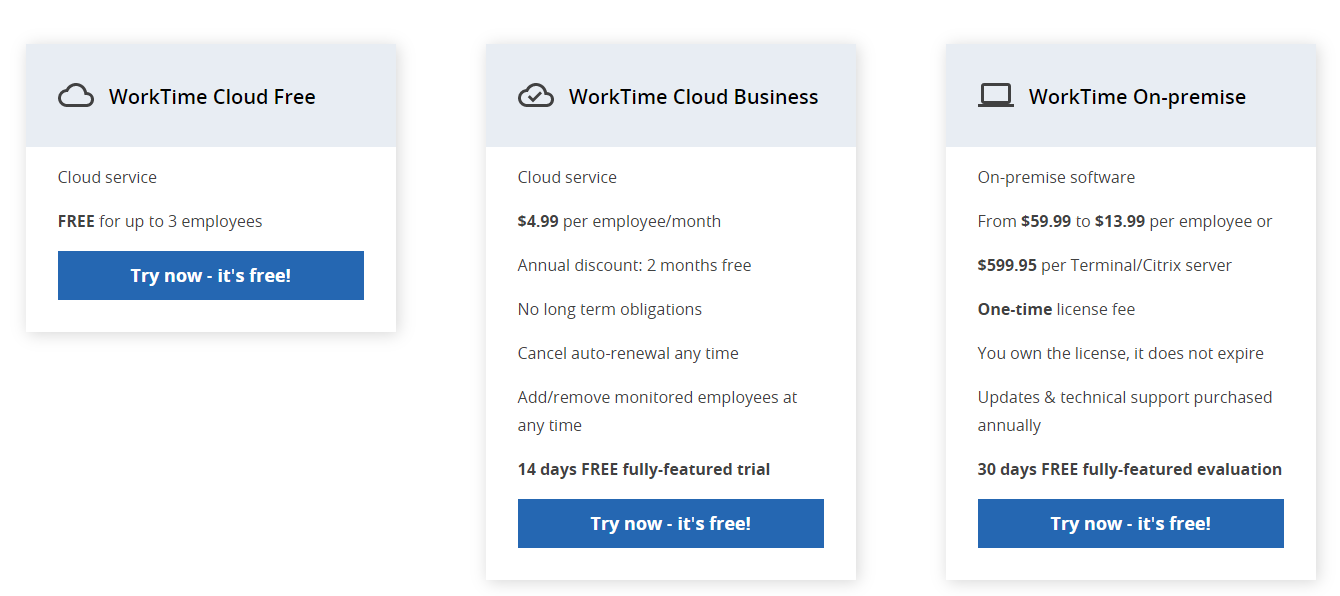Click Try now button in On-premise card
This screenshot has width=1340, height=596.
(x=1131, y=523)
